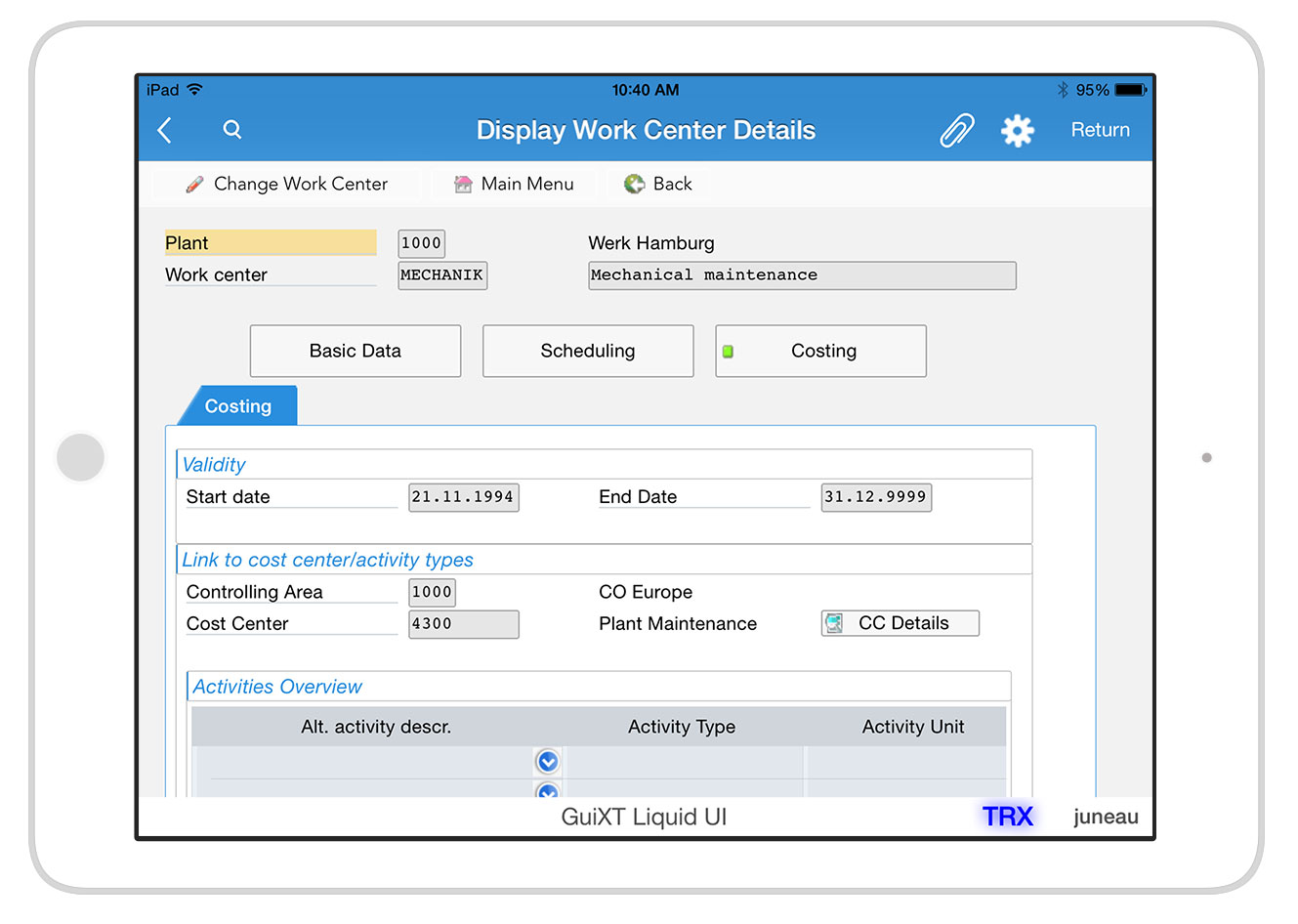Click the Mechanical maintenance description field

point(801,275)
